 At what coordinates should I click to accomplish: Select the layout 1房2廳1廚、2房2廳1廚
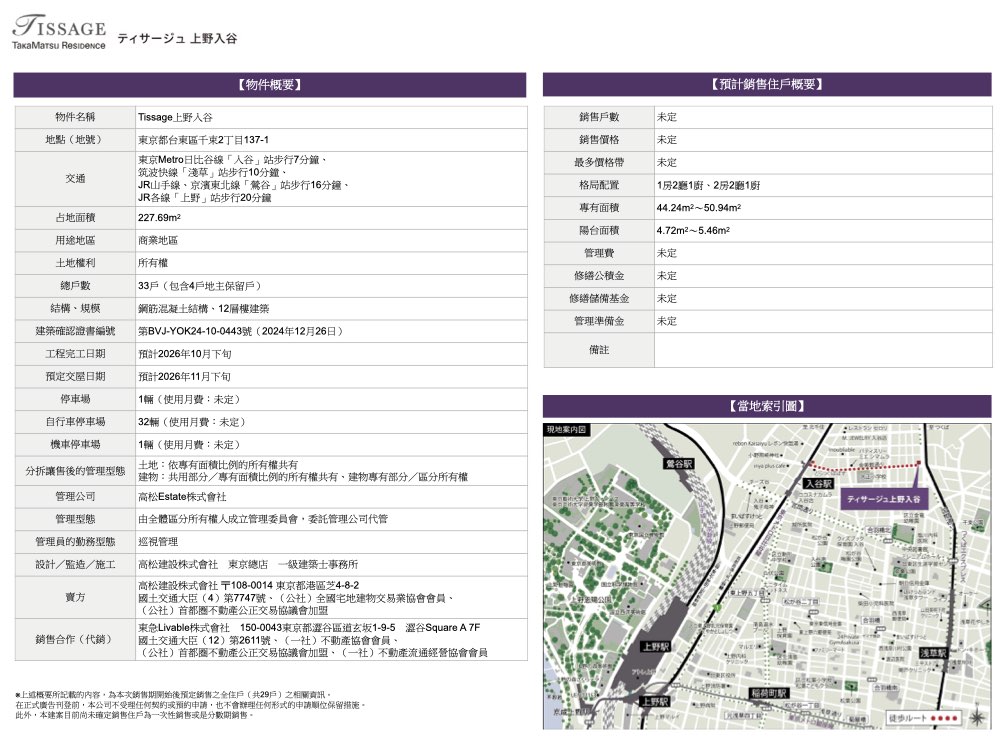coord(708,185)
